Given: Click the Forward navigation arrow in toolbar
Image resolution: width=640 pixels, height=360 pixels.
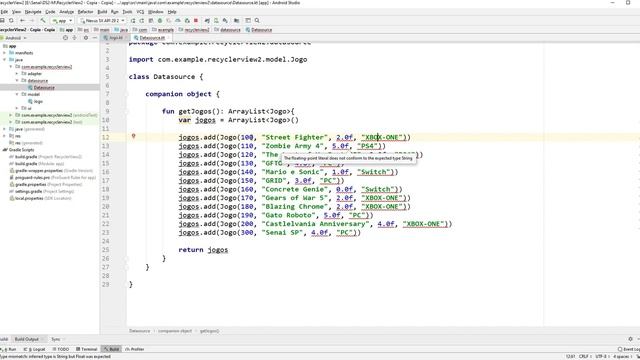Looking at the screenshot, I should 31,20.
